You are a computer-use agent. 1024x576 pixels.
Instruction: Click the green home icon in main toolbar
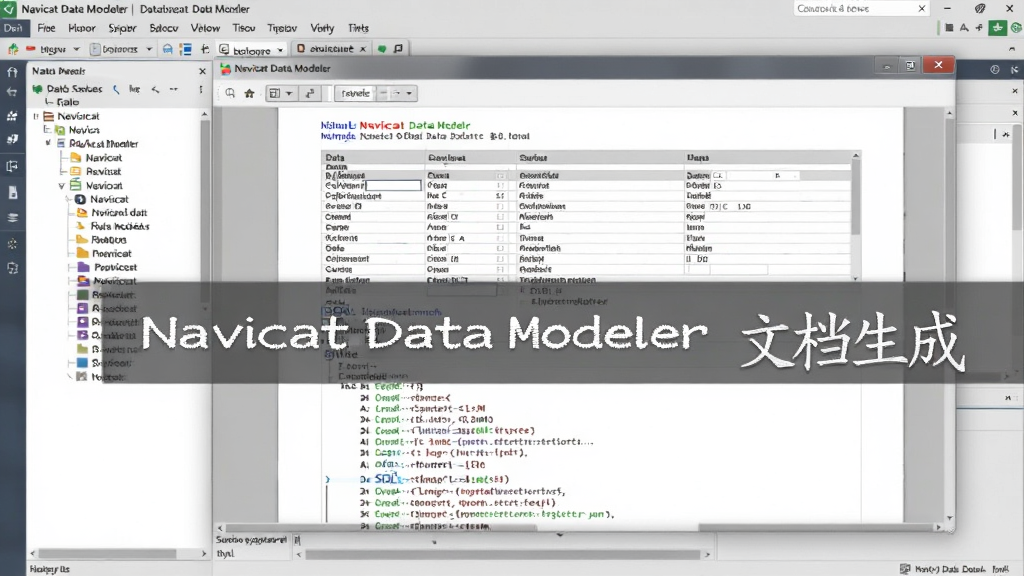pyautogui.click(x=12, y=49)
